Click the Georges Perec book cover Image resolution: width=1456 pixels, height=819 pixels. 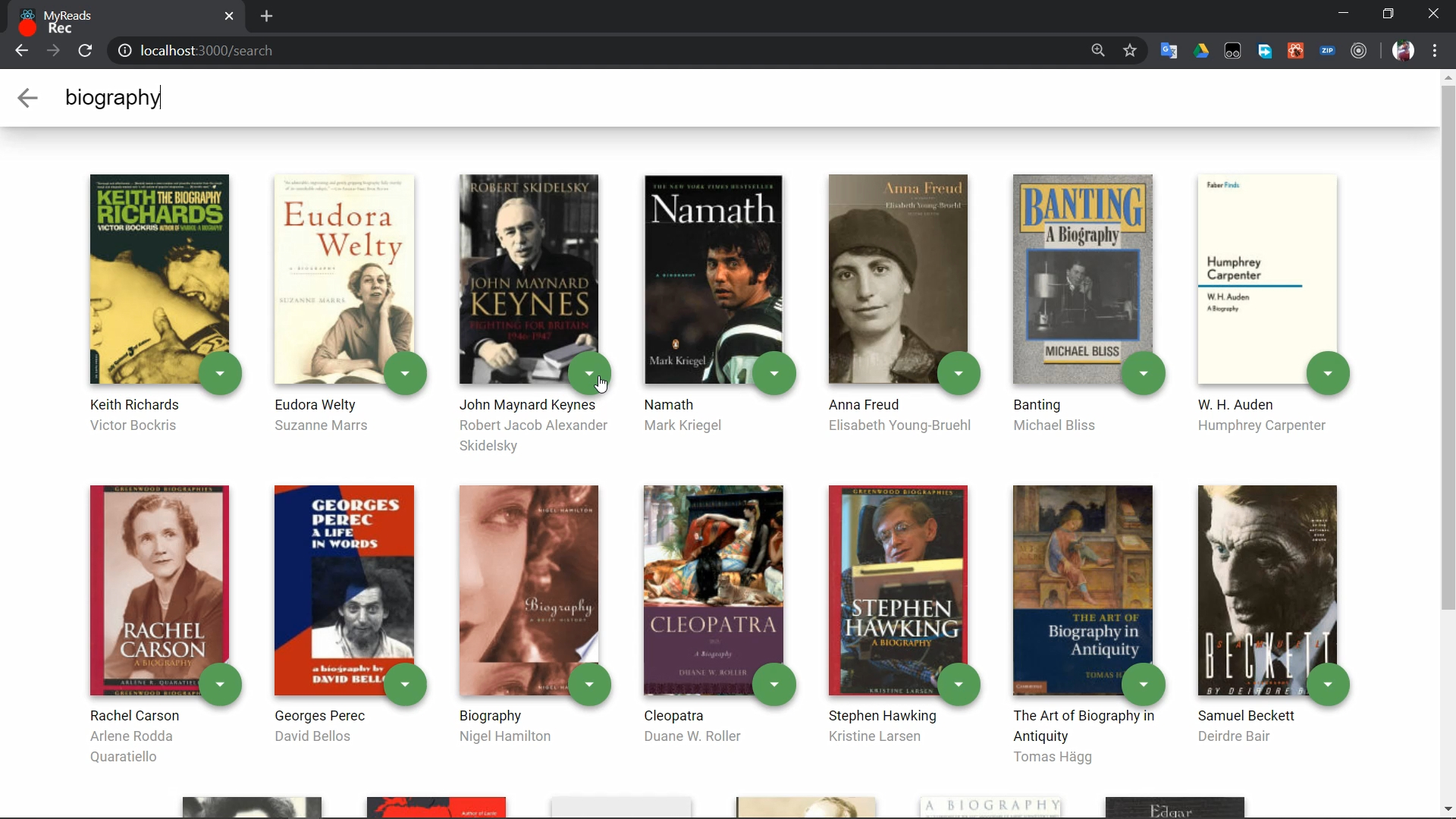click(344, 590)
